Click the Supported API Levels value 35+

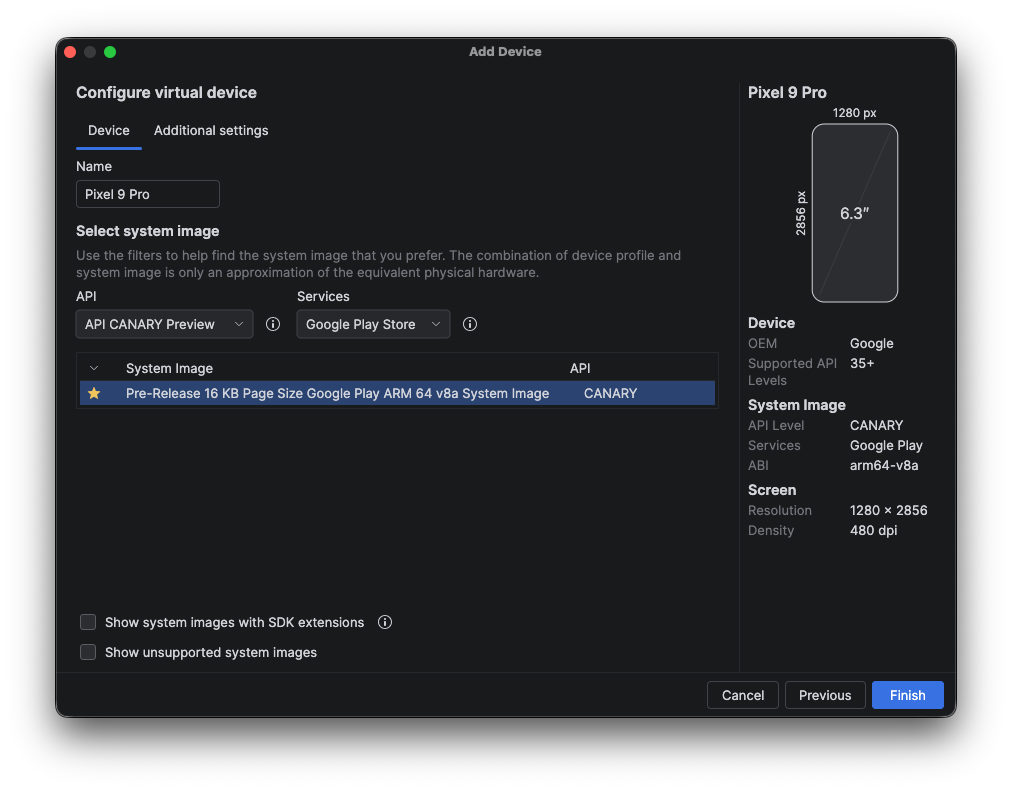pyautogui.click(x=862, y=363)
